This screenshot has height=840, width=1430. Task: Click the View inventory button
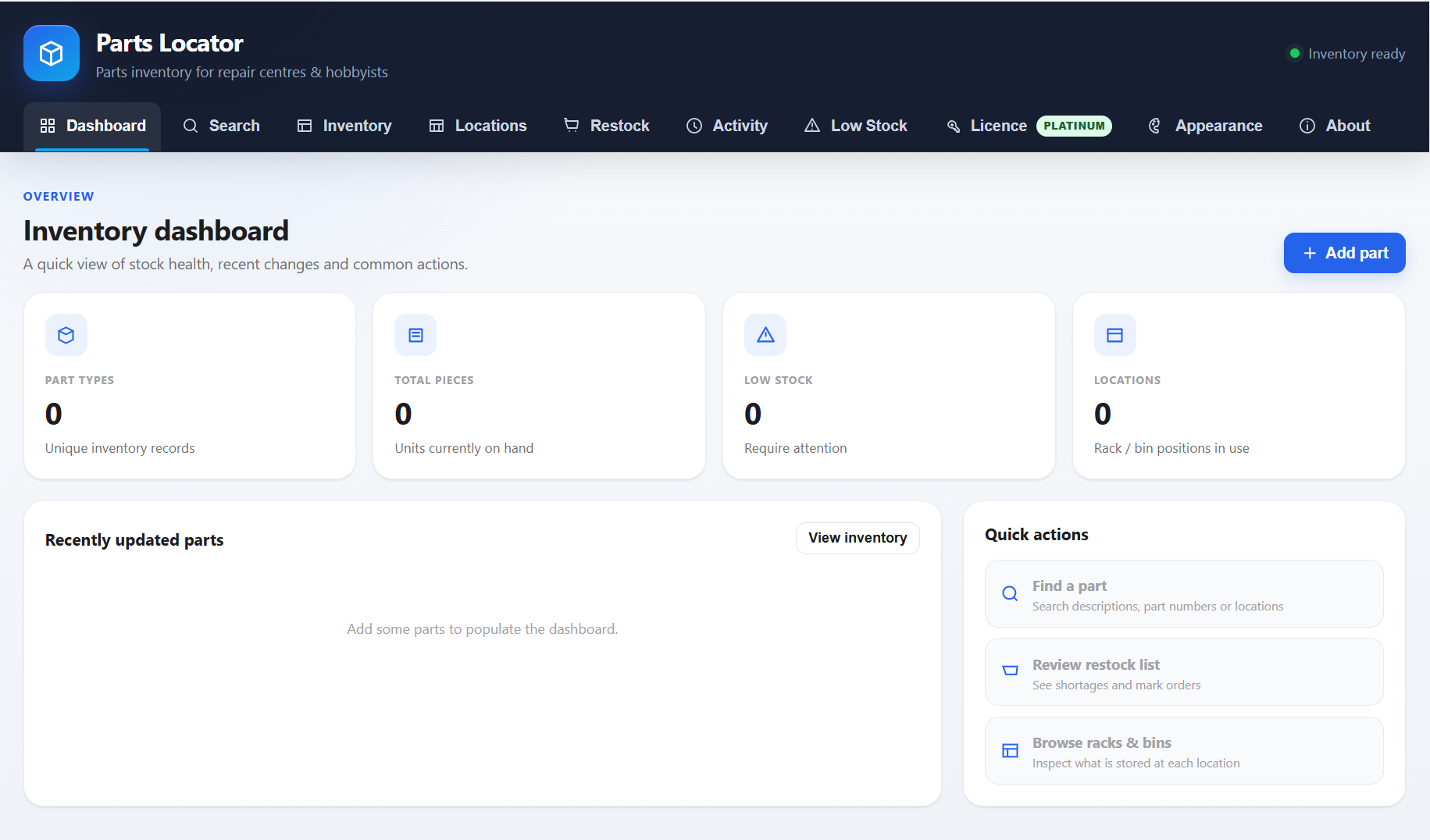[x=858, y=538]
